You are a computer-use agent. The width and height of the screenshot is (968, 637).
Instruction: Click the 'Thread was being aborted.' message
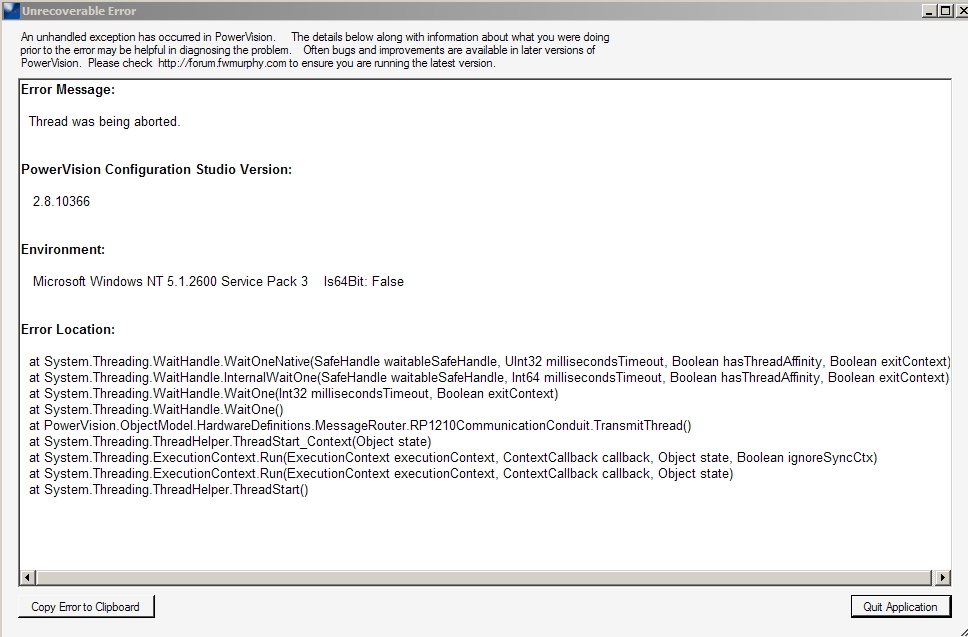104,122
